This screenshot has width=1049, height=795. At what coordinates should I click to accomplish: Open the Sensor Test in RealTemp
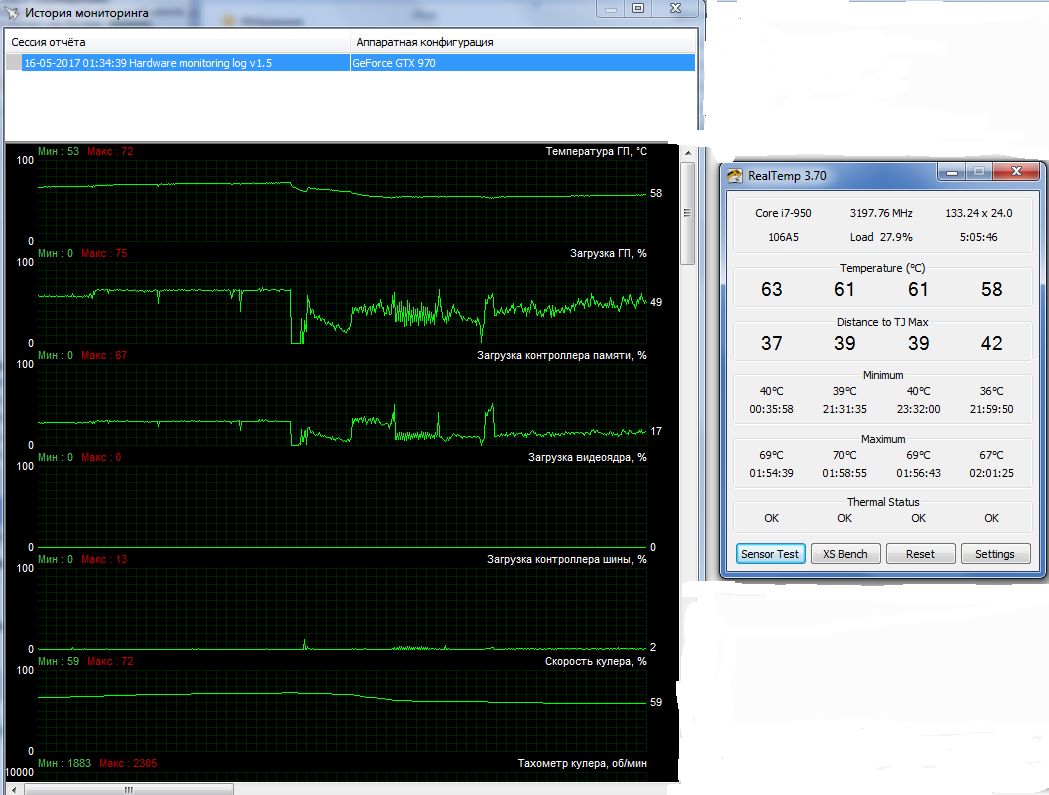pos(770,554)
